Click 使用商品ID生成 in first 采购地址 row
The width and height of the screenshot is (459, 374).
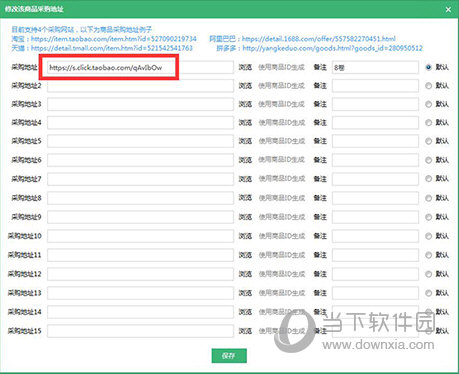click(x=282, y=67)
